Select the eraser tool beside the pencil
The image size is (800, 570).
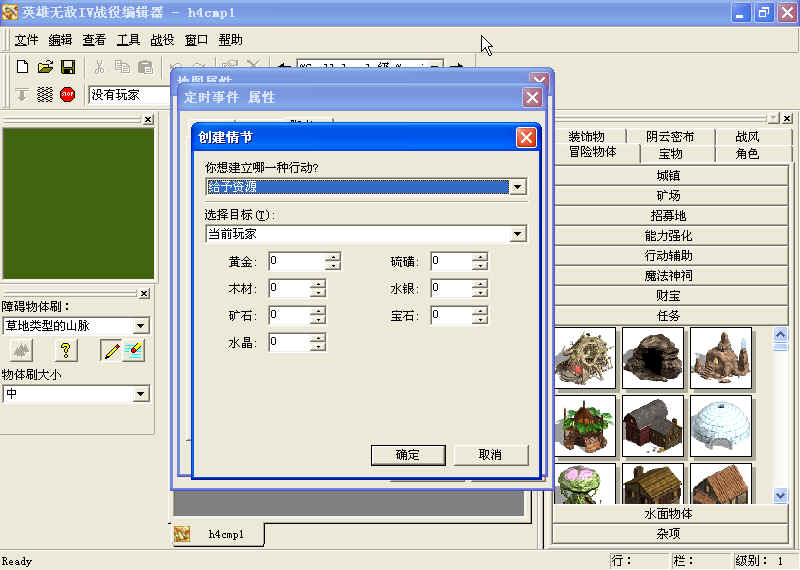coord(133,350)
